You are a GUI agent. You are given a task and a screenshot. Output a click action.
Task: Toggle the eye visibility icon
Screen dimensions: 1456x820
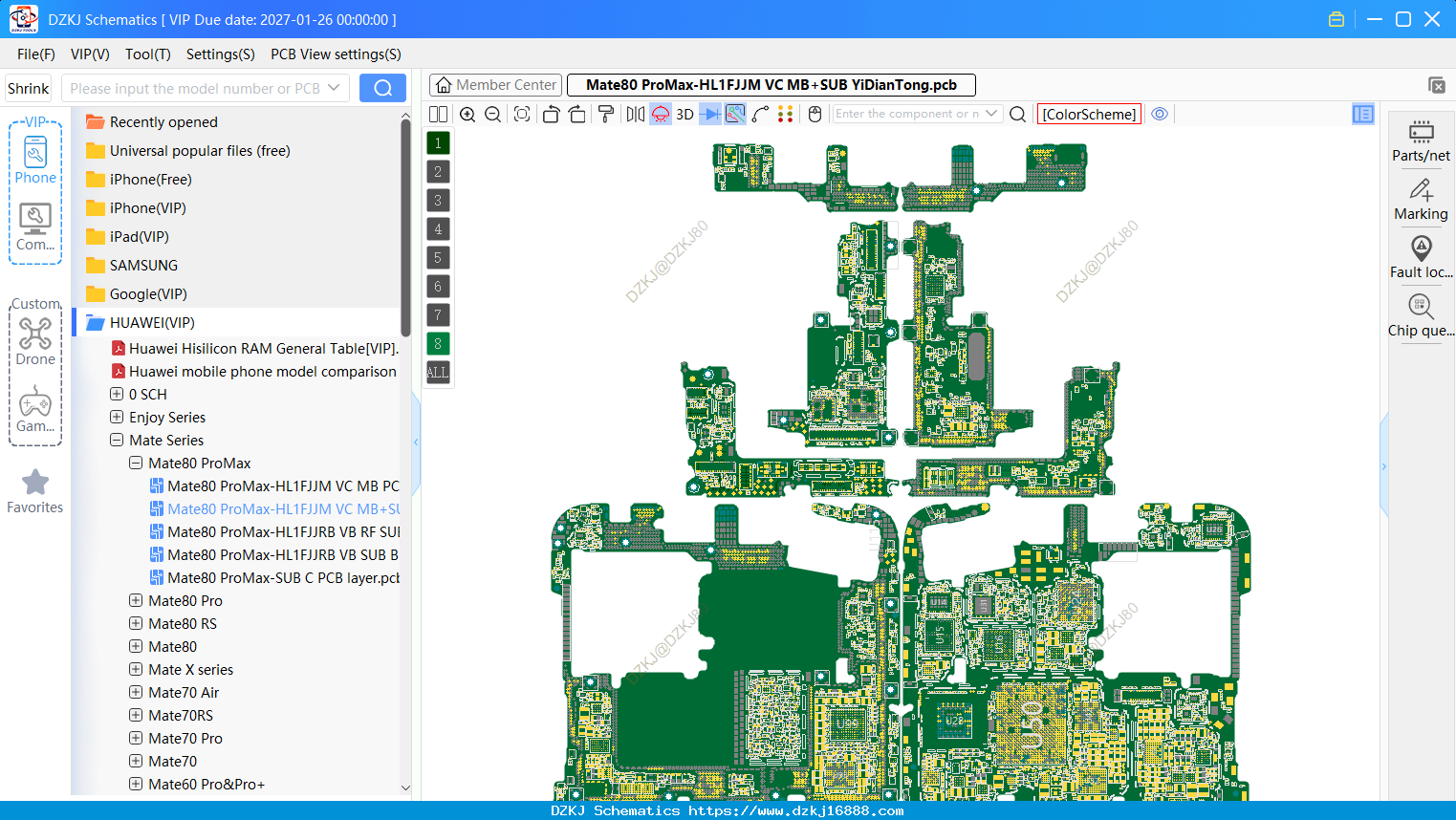1160,114
